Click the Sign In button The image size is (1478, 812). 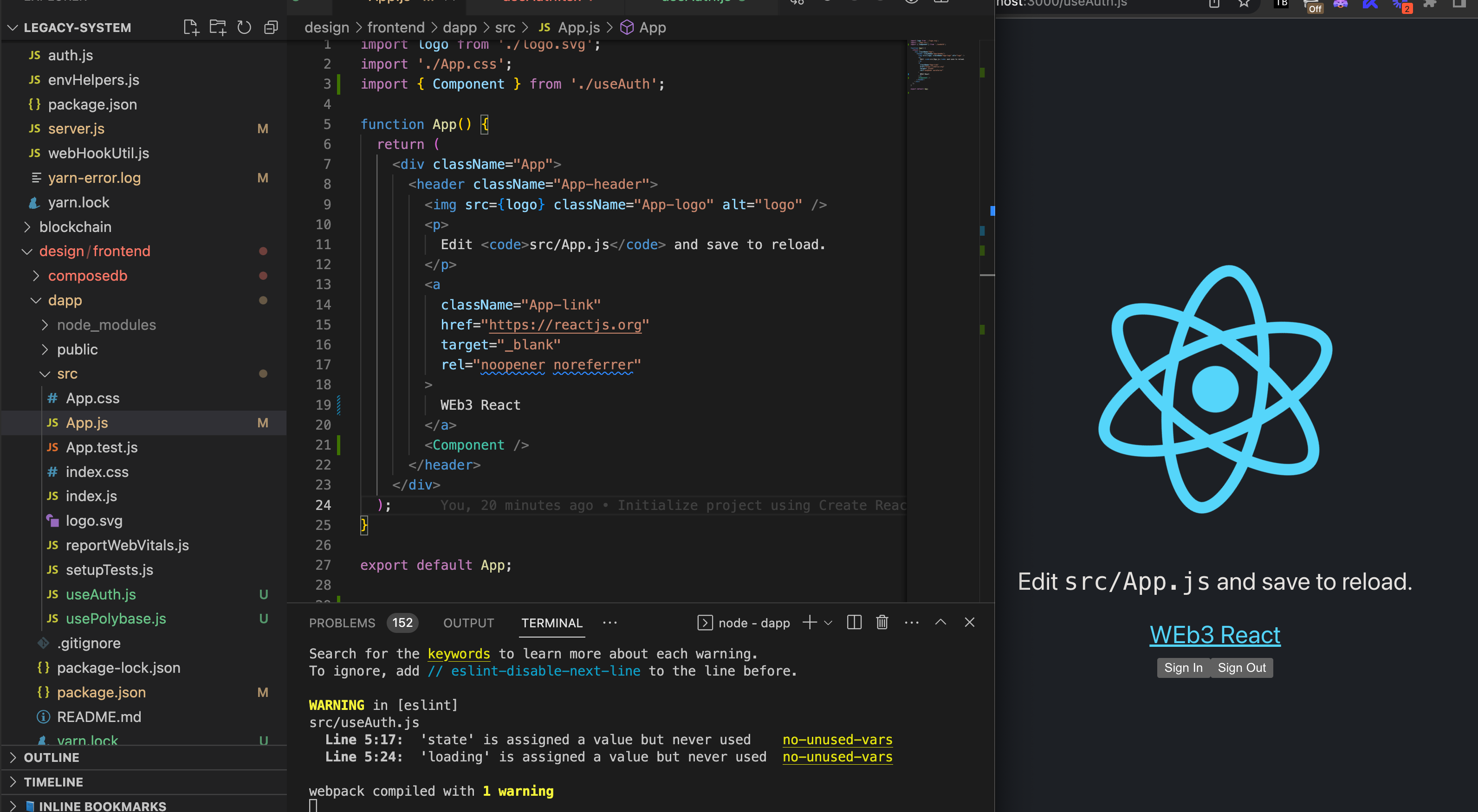[1183, 668]
